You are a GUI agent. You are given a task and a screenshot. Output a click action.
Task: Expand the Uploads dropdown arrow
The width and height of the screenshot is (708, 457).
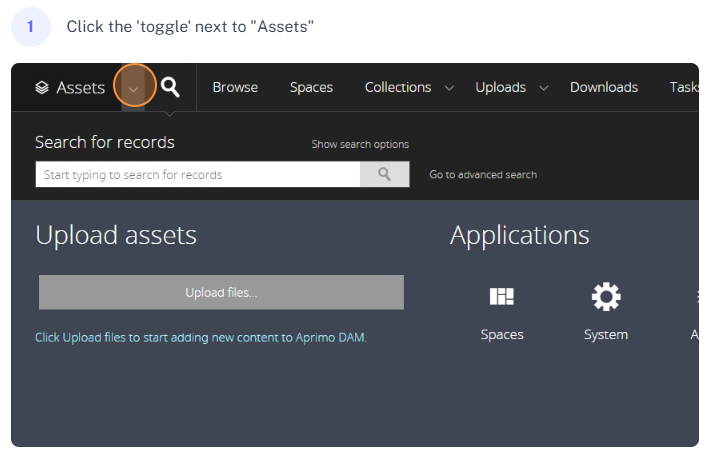[544, 88]
